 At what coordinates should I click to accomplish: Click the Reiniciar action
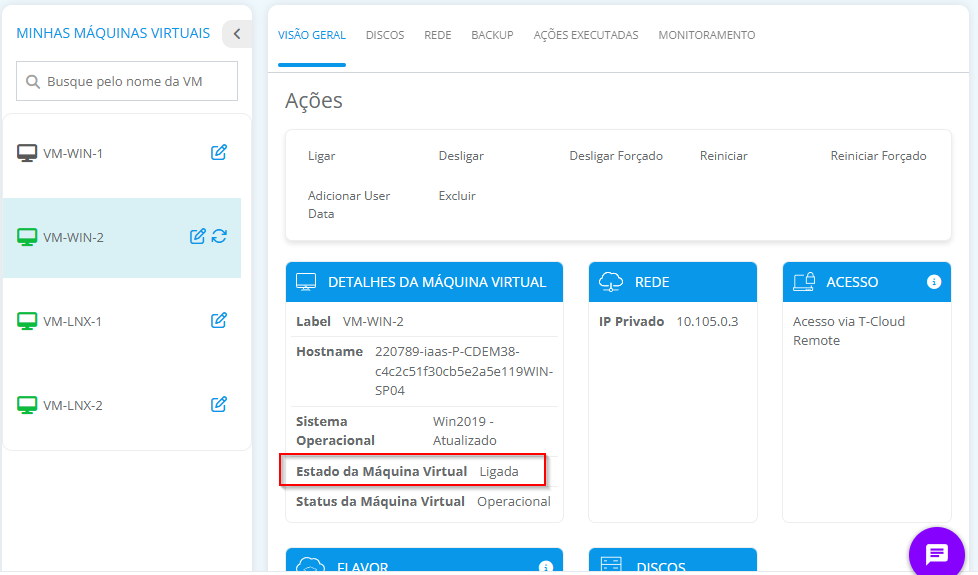point(724,156)
